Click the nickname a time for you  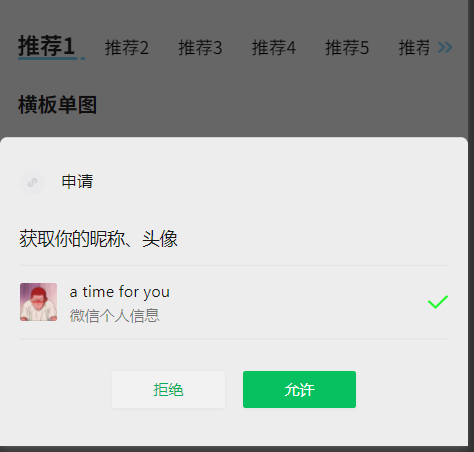tap(120, 292)
